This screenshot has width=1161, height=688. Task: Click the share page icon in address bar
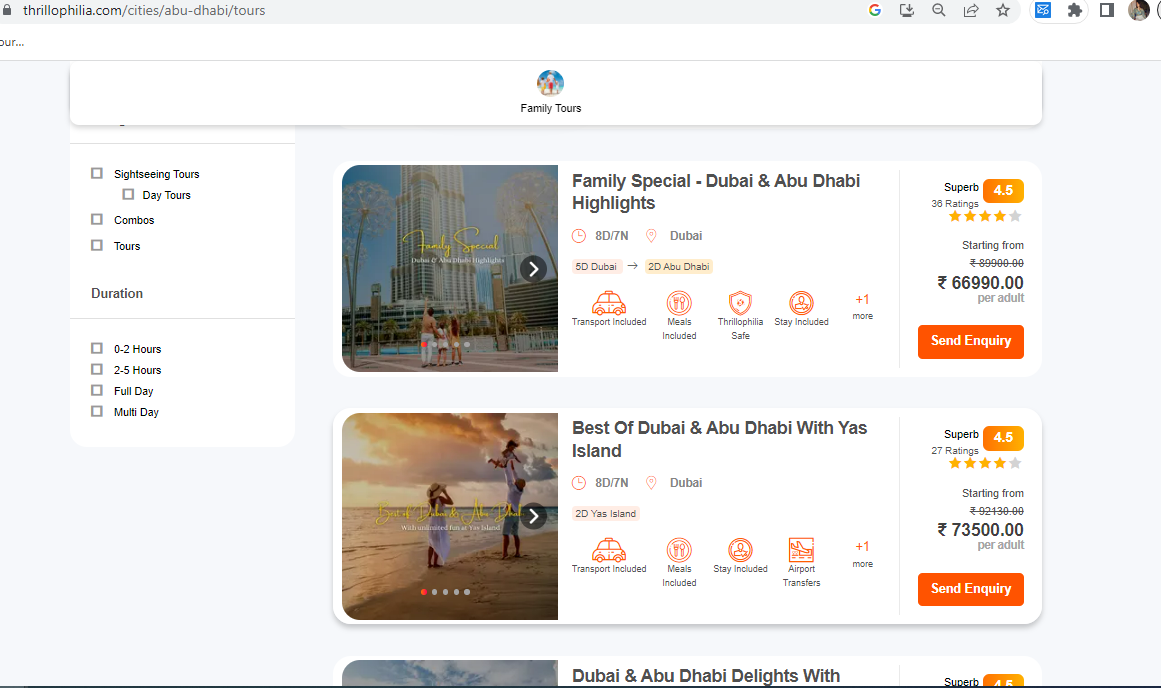(971, 10)
